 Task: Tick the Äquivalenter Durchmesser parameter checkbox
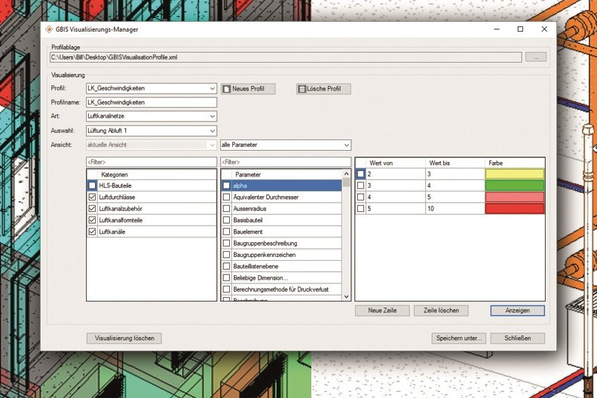227,197
